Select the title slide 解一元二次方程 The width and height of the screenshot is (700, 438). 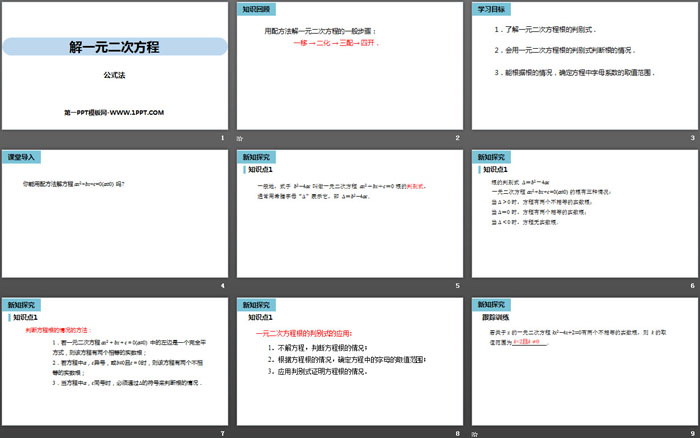click(x=114, y=66)
